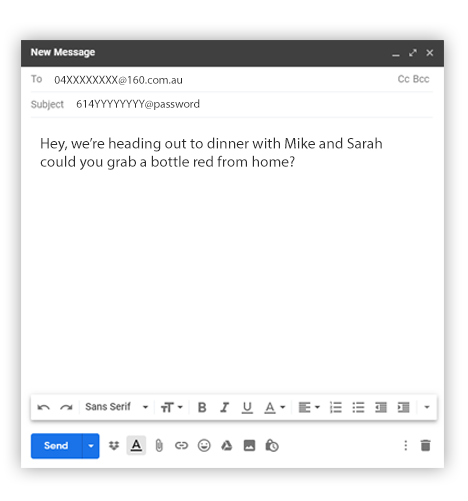Toggle confidential mode lock-clock icon
Image resolution: width=468 pixels, height=501 pixels.
pyautogui.click(x=272, y=446)
